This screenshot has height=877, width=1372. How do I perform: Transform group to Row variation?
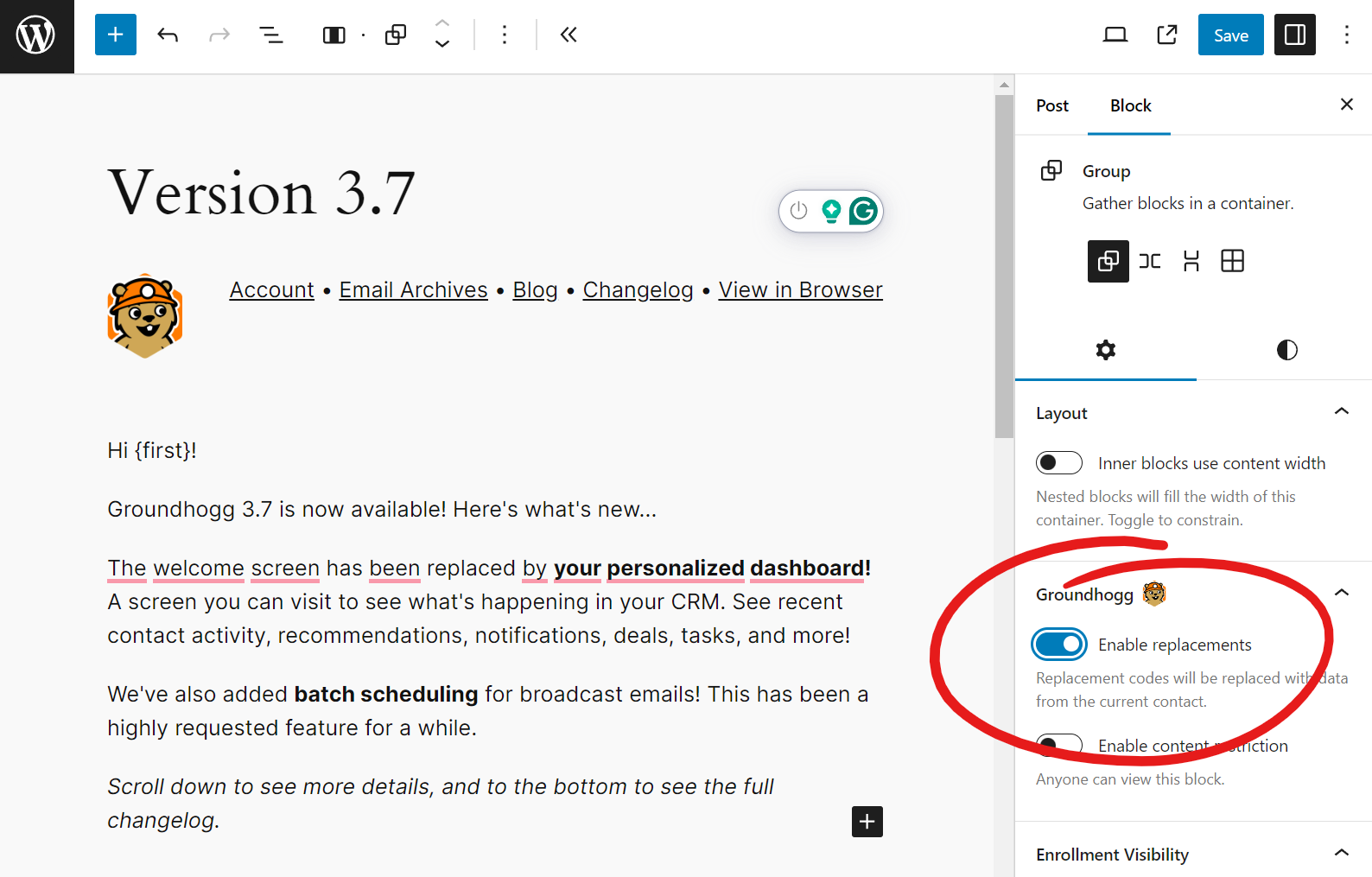pyautogui.click(x=1150, y=261)
